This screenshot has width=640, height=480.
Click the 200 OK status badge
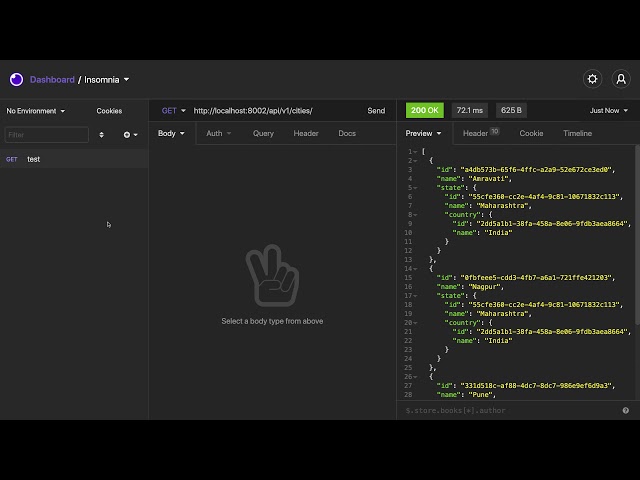tap(424, 110)
